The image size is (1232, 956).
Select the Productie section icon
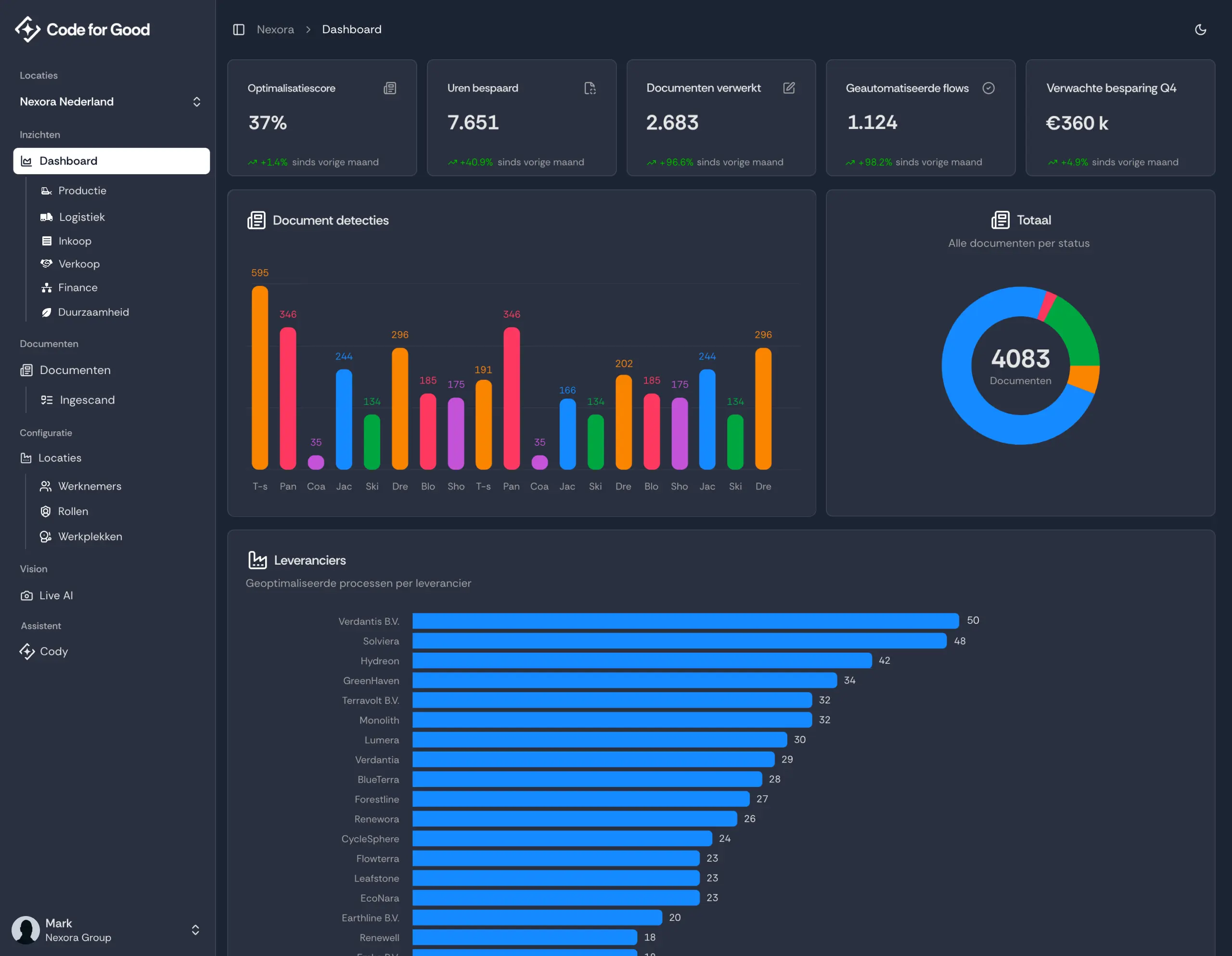(x=47, y=191)
